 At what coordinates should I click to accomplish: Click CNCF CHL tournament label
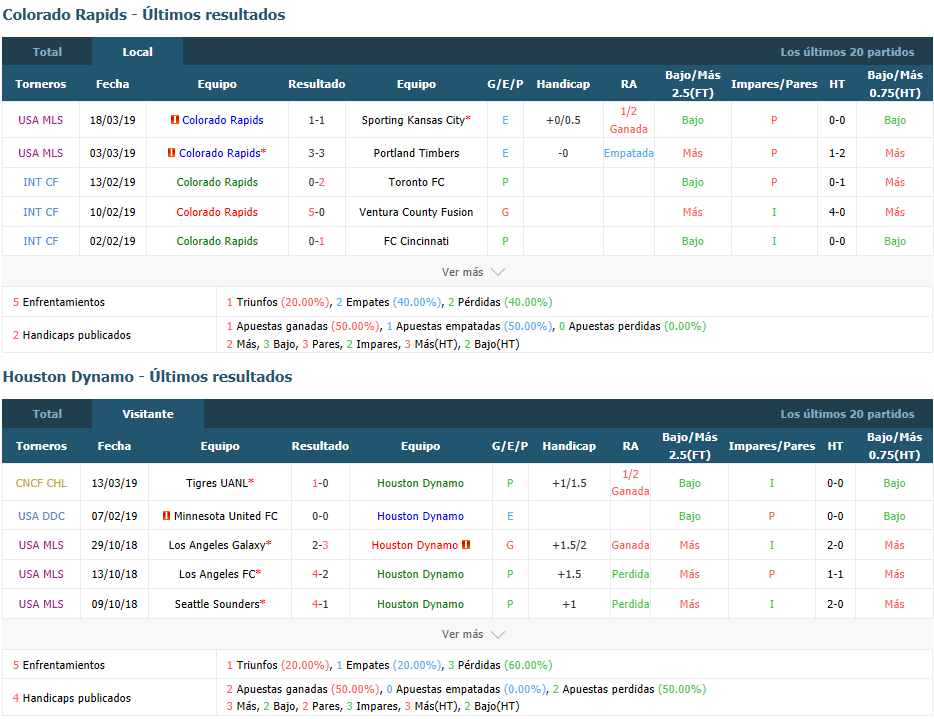[41, 483]
